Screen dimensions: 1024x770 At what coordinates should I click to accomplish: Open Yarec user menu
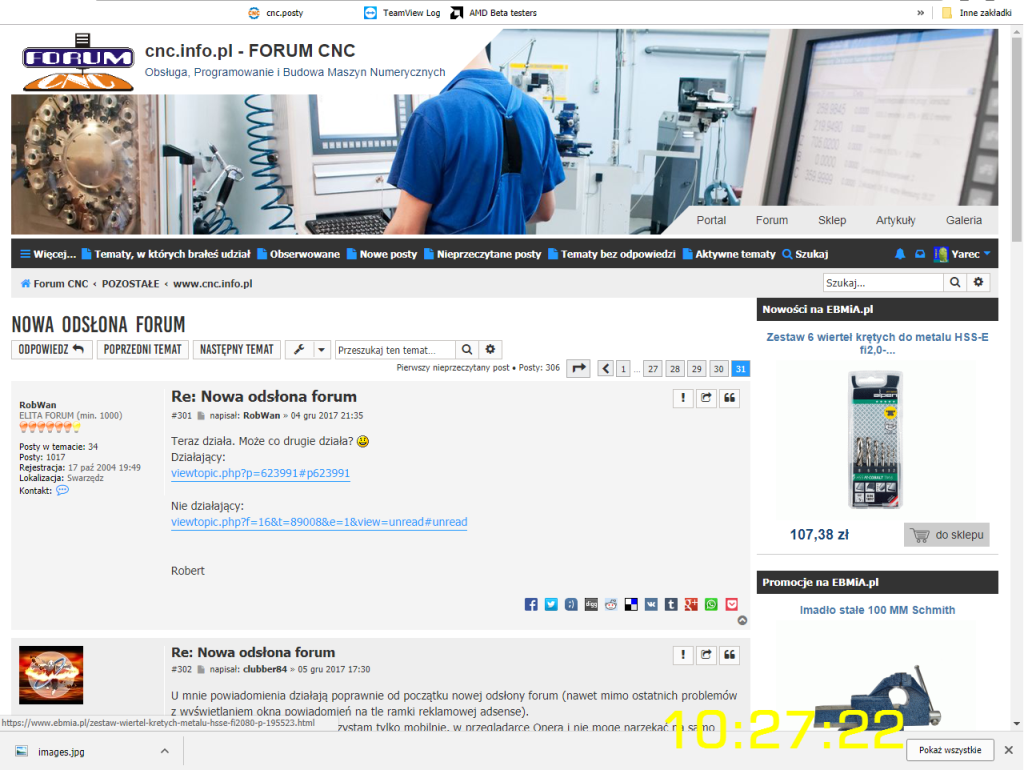point(962,254)
